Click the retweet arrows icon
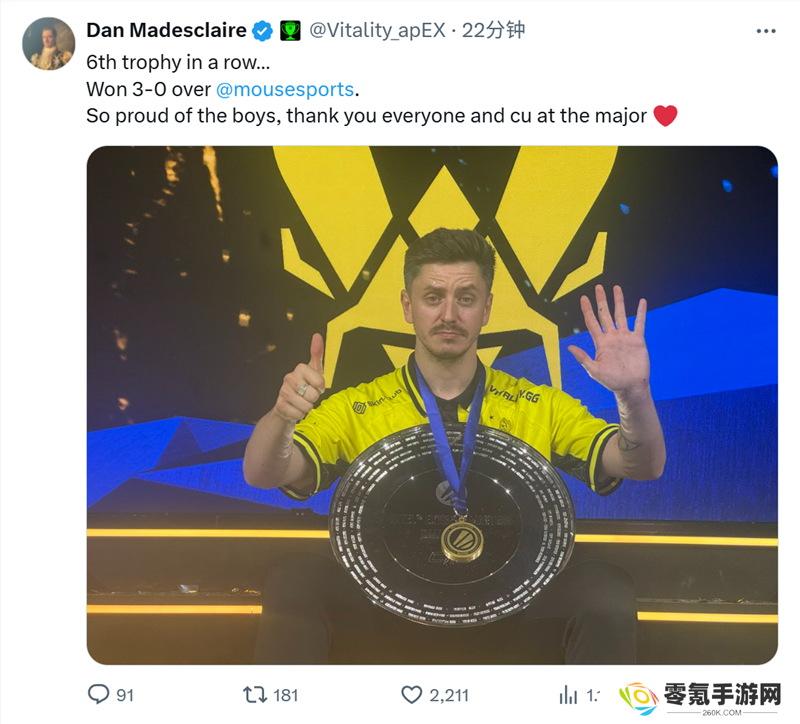 pos(255,694)
